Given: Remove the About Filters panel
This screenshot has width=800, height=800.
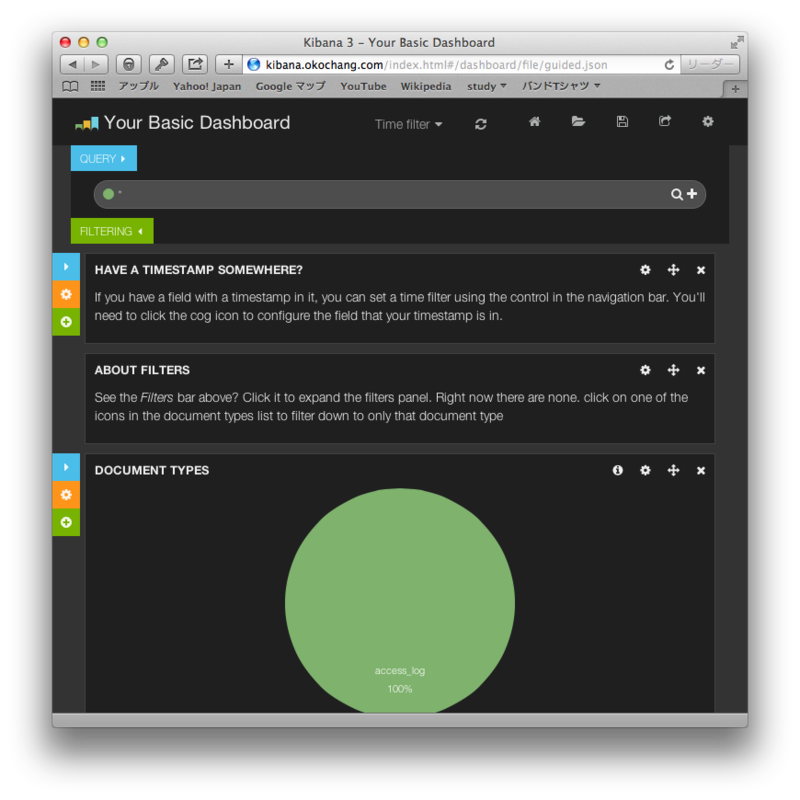Looking at the screenshot, I should tap(701, 370).
